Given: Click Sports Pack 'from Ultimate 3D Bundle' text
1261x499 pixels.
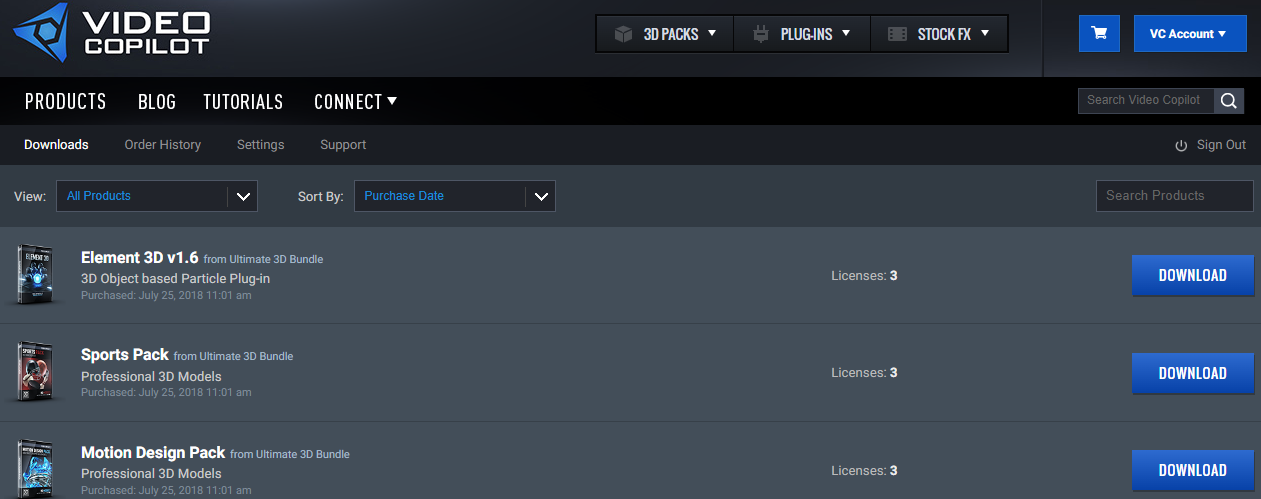Looking at the screenshot, I should pos(233,357).
